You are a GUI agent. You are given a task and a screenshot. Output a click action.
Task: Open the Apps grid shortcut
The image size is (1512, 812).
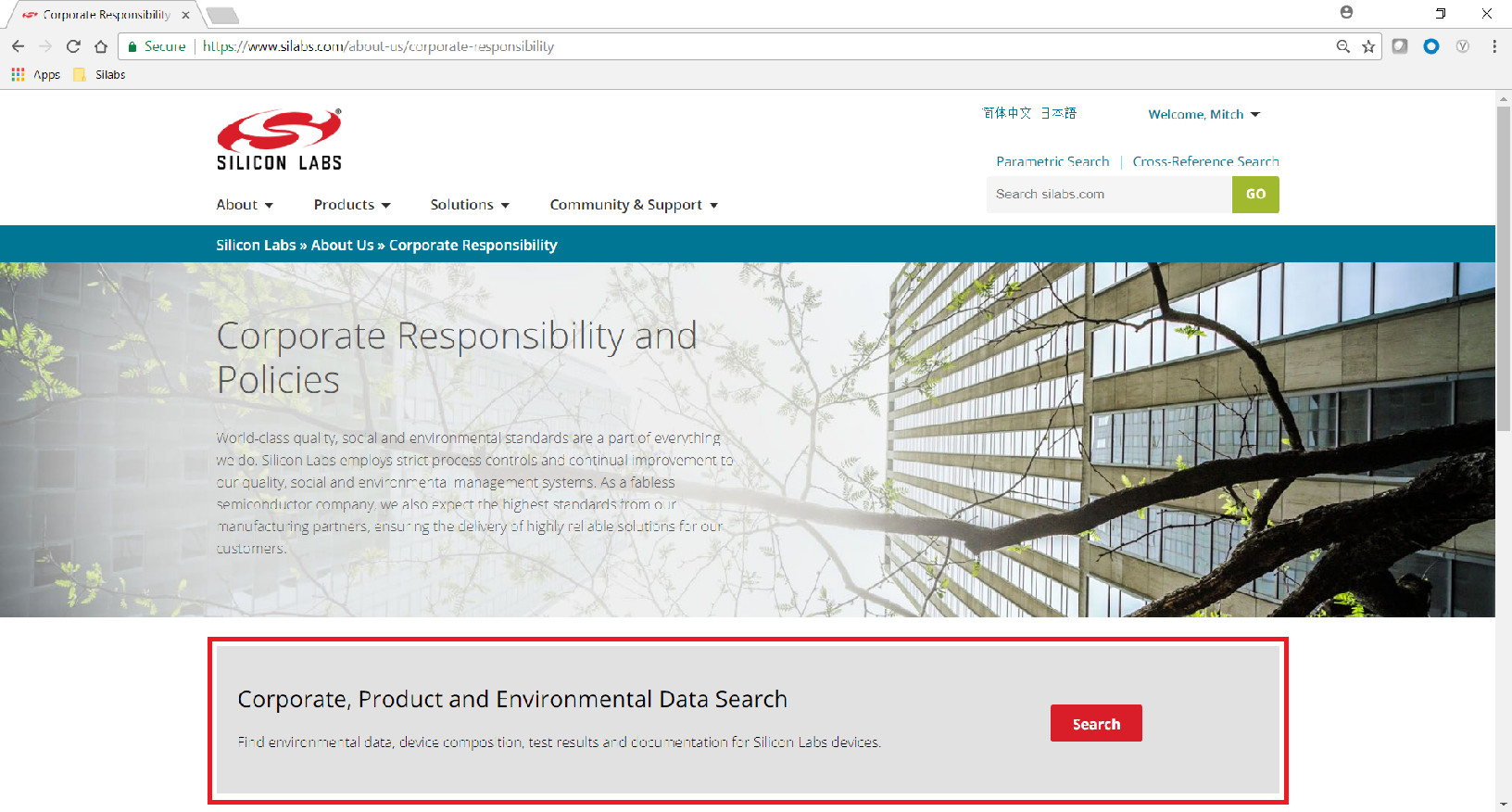(35, 75)
